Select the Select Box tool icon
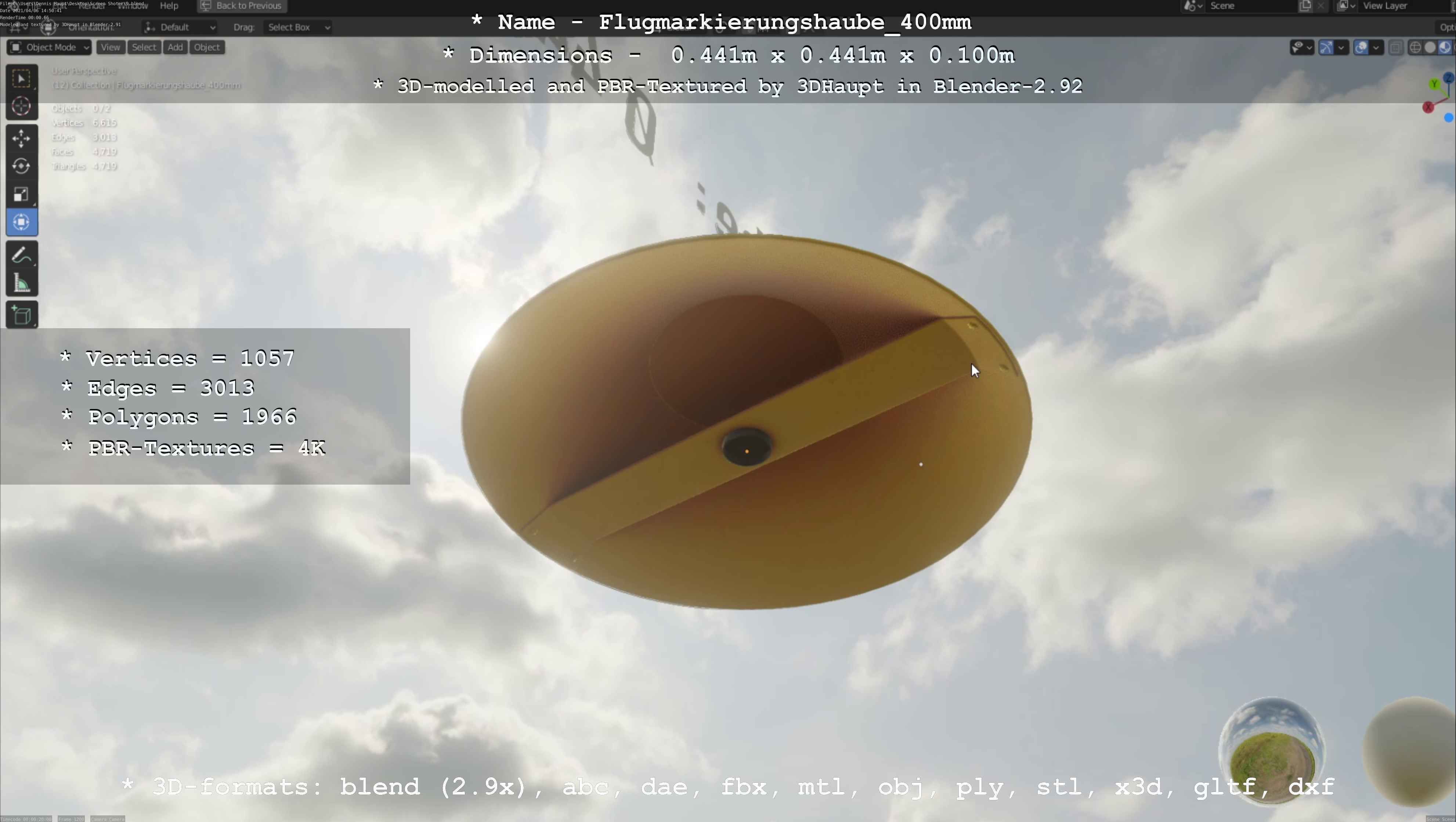The height and width of the screenshot is (822, 1456). tap(21, 79)
